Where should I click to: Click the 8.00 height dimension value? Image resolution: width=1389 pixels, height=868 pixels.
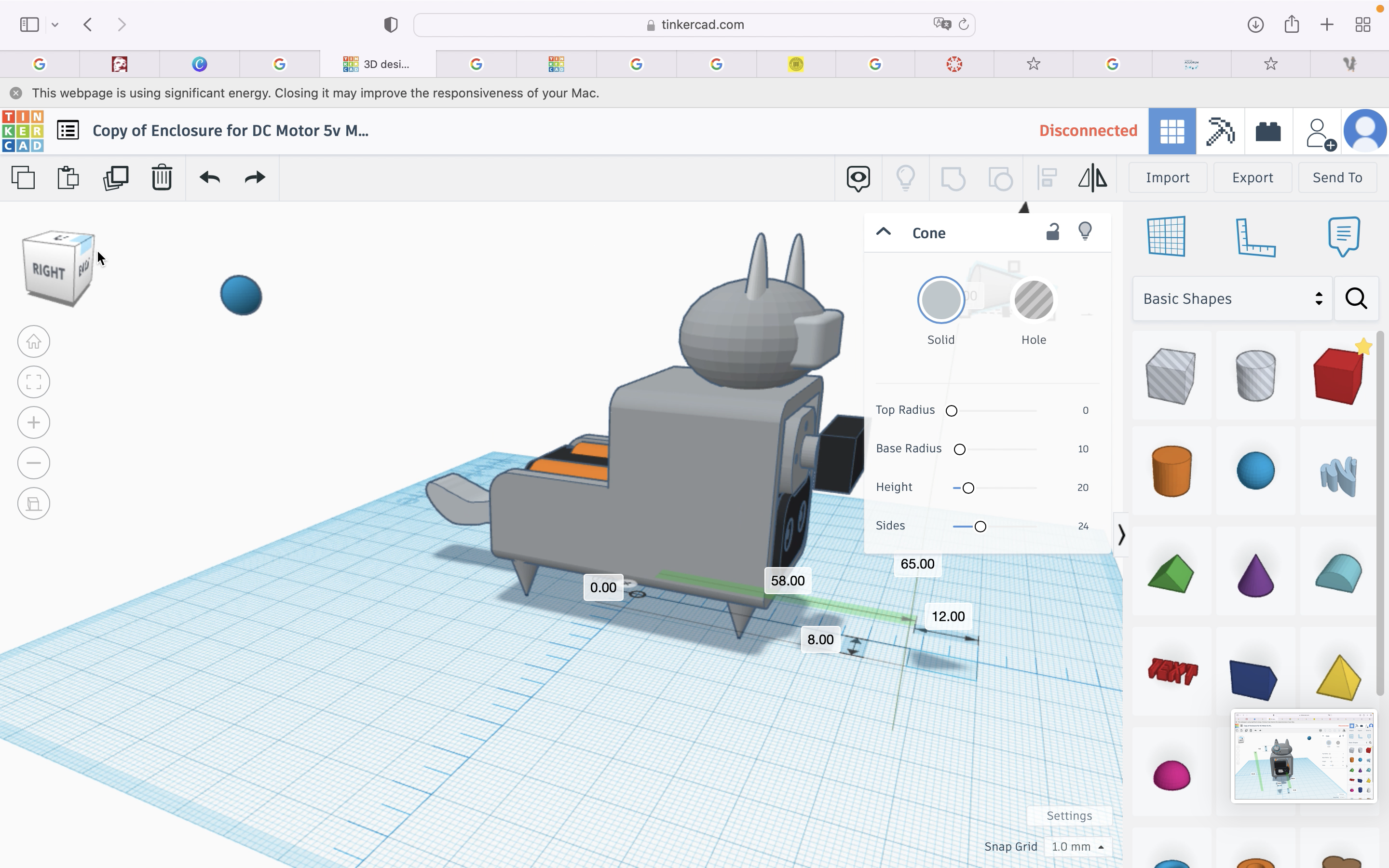tap(820, 639)
